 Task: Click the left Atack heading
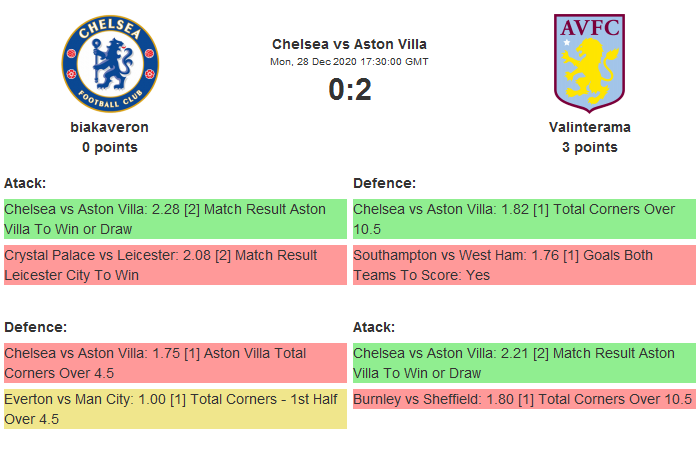25,183
